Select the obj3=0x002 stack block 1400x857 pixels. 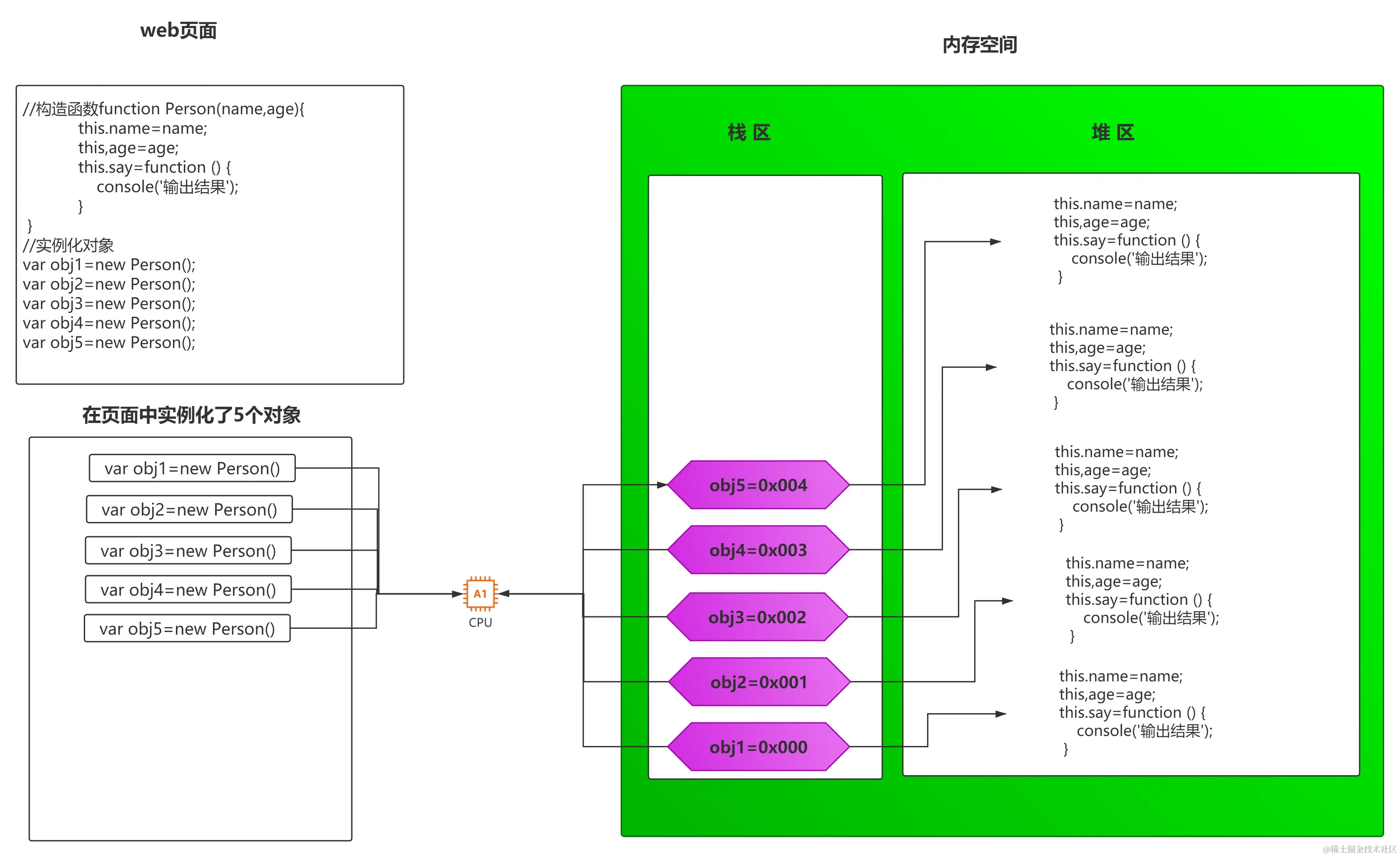click(x=757, y=617)
